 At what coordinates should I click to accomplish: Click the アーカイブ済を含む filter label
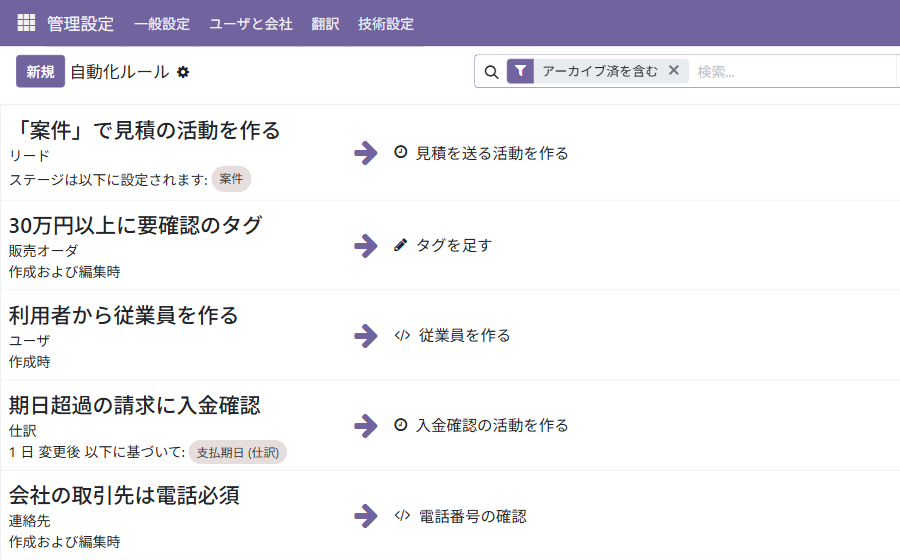click(x=600, y=71)
